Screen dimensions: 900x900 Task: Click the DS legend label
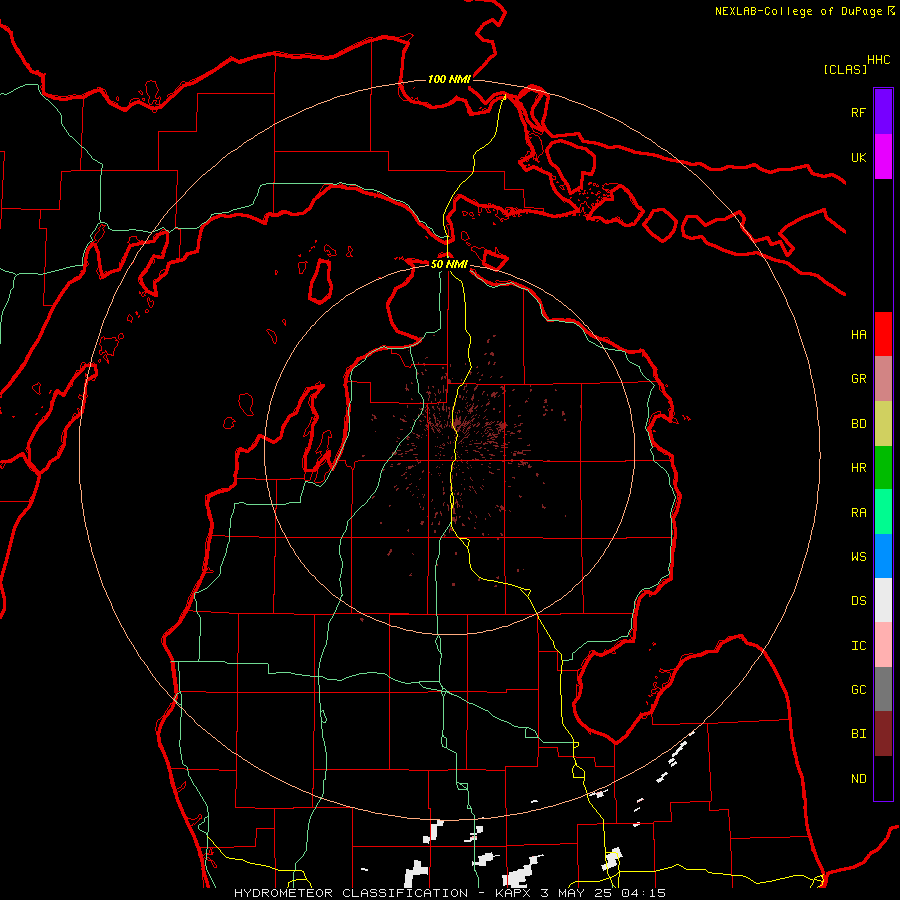click(858, 601)
